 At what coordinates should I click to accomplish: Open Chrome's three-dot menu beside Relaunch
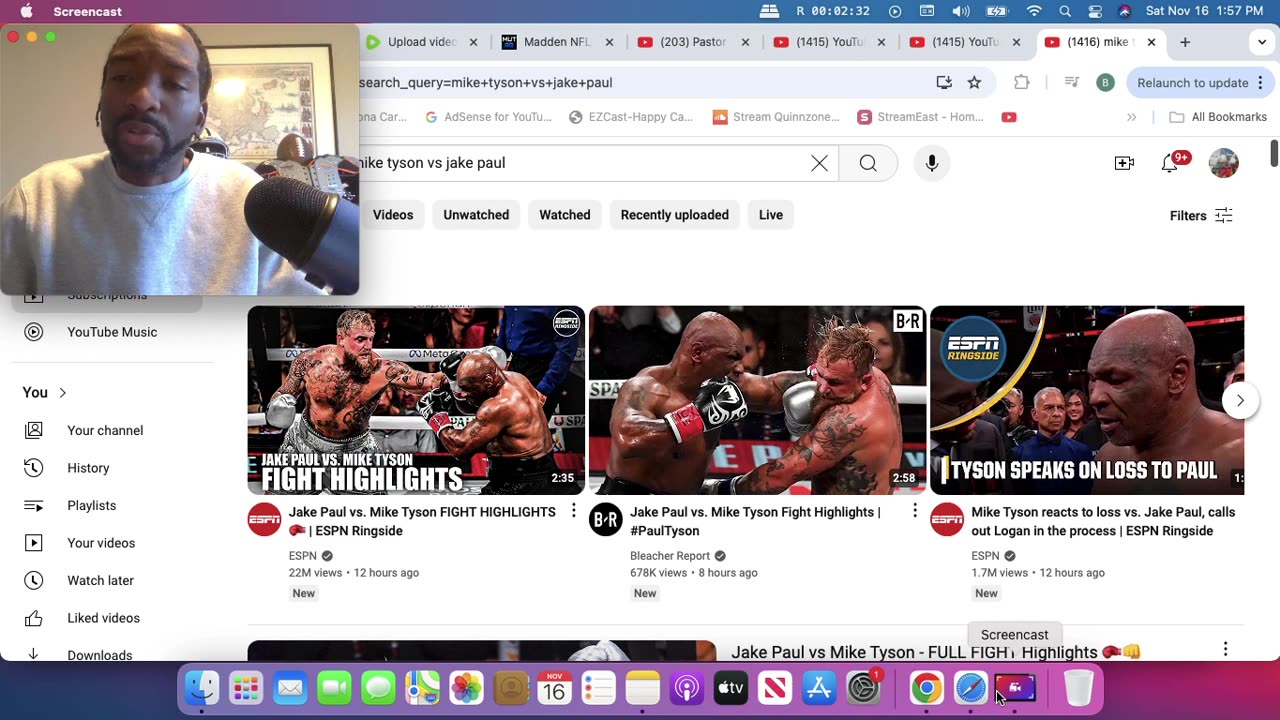click(1260, 82)
